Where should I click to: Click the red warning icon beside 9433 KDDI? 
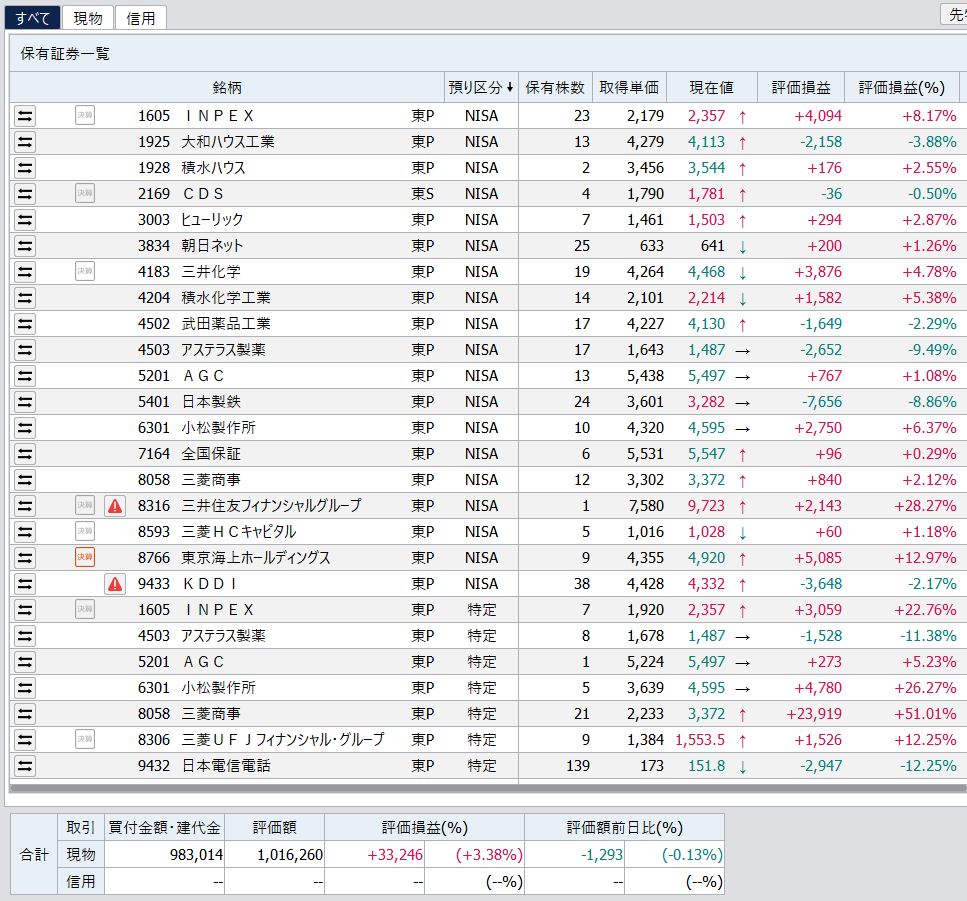click(x=115, y=584)
